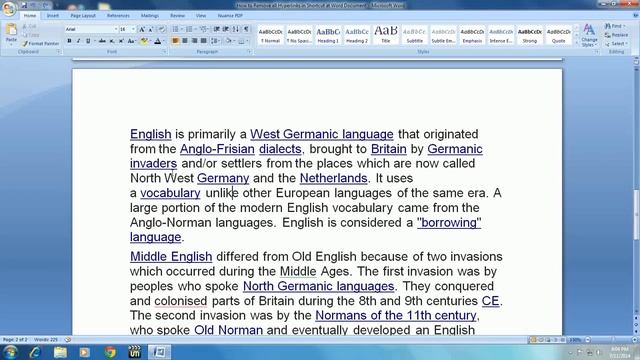640x360 pixels.
Task: Open the Line Spacing dropdown
Action: [215, 41]
